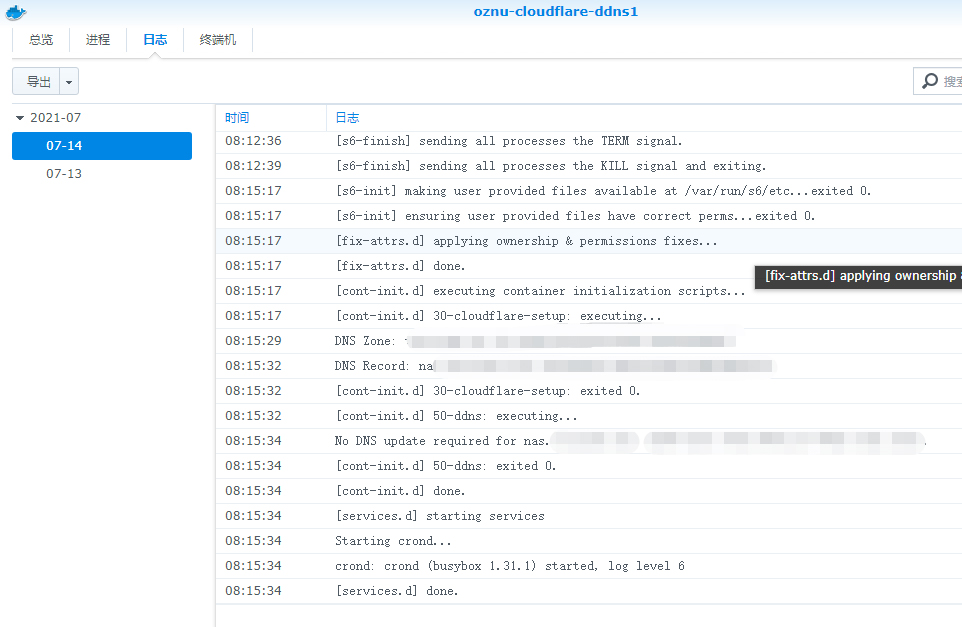Click the 'ensuring user provided files' row
The height and width of the screenshot is (627, 962).
[x=589, y=216]
